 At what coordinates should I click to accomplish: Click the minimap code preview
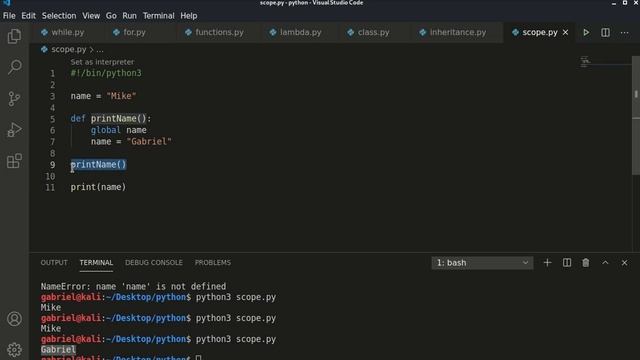(584, 62)
